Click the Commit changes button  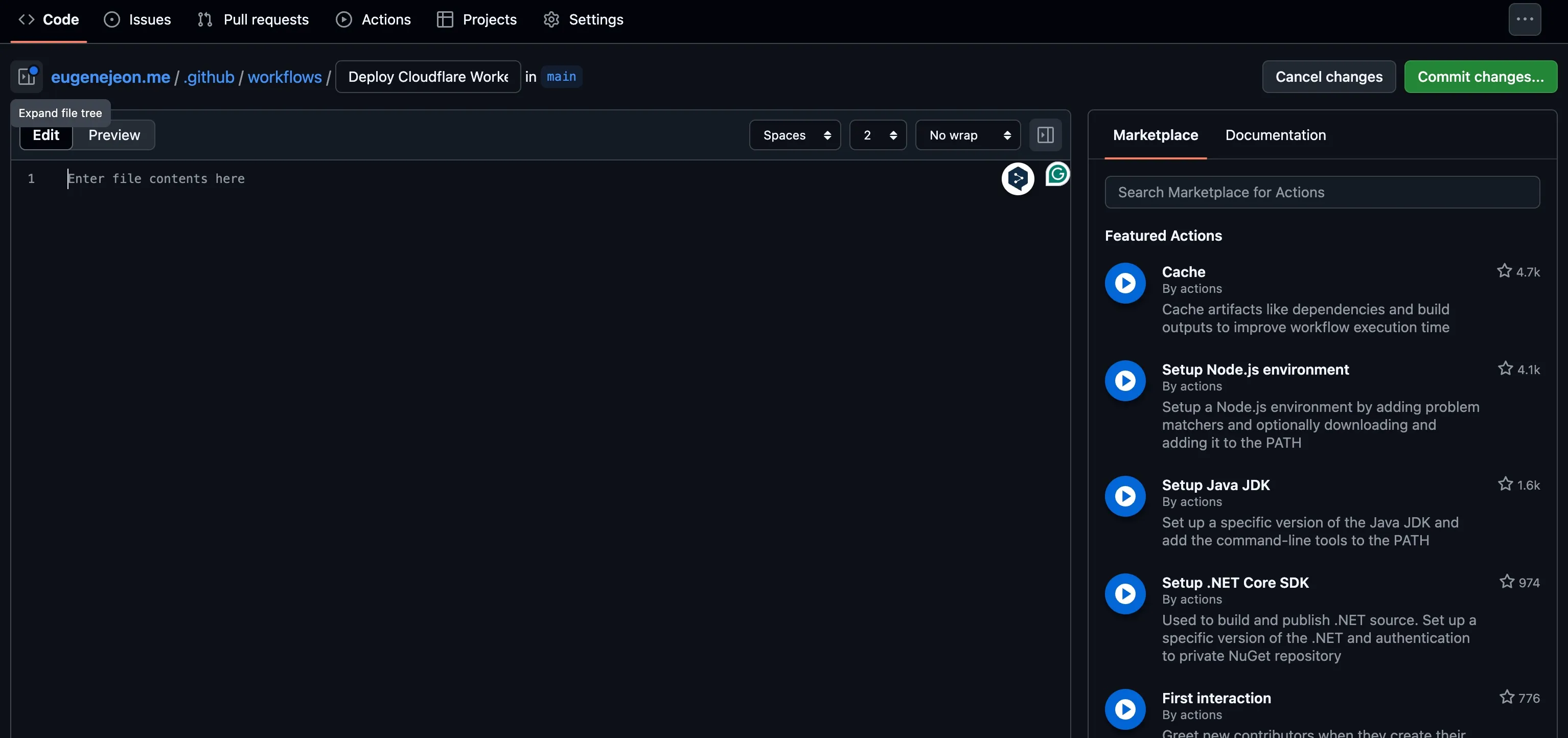point(1480,77)
